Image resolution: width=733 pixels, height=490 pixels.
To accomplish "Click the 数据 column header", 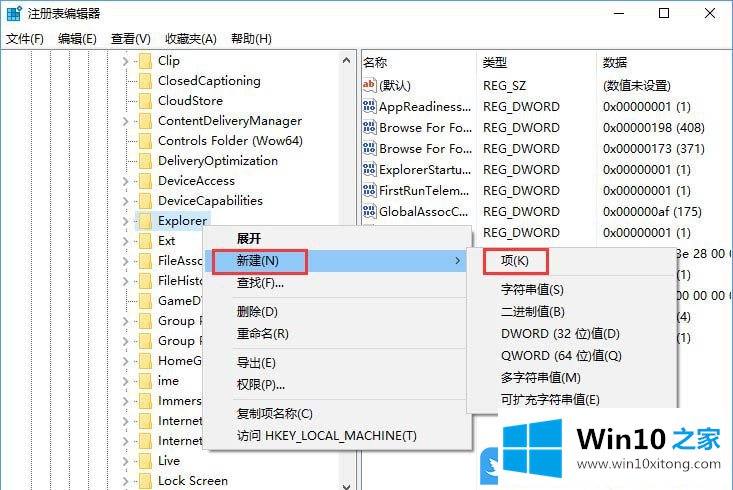I will coord(615,62).
